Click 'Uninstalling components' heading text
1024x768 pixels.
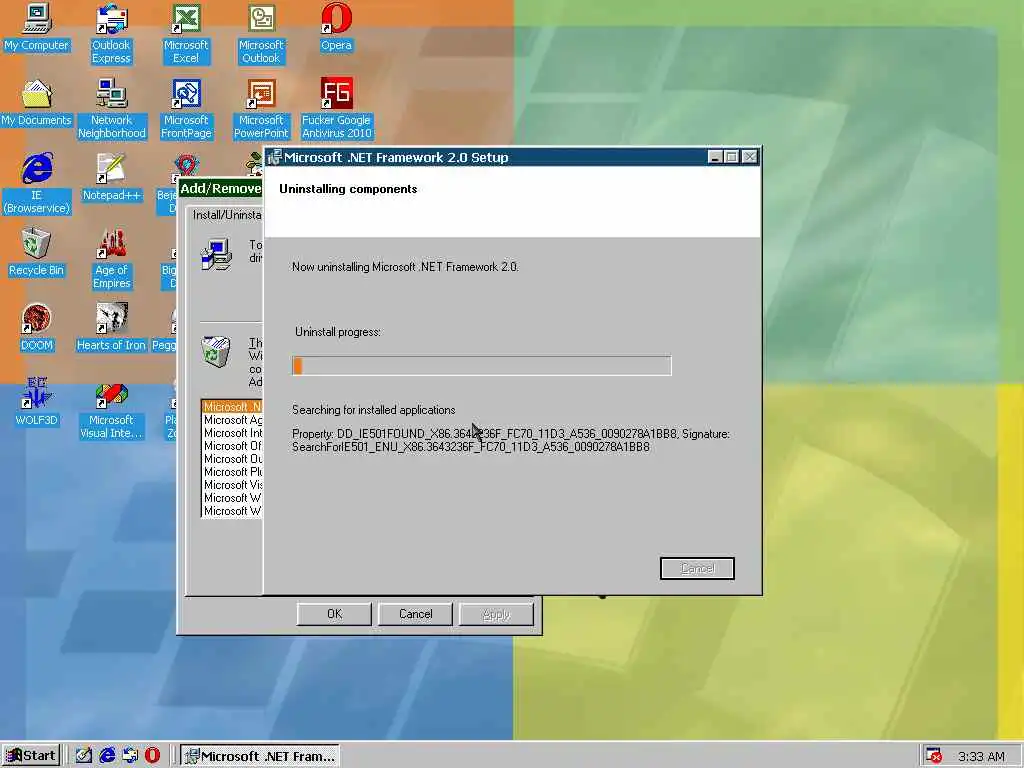(348, 189)
